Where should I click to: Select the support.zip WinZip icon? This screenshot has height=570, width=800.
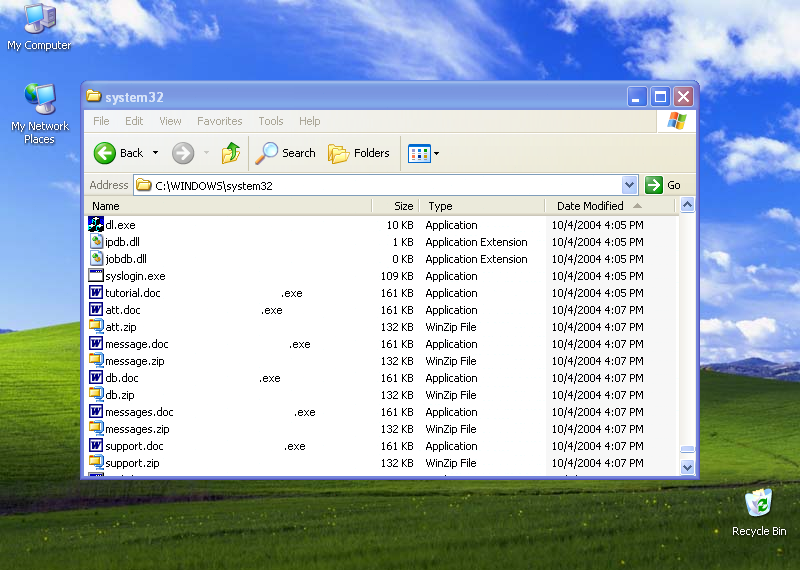click(96, 462)
